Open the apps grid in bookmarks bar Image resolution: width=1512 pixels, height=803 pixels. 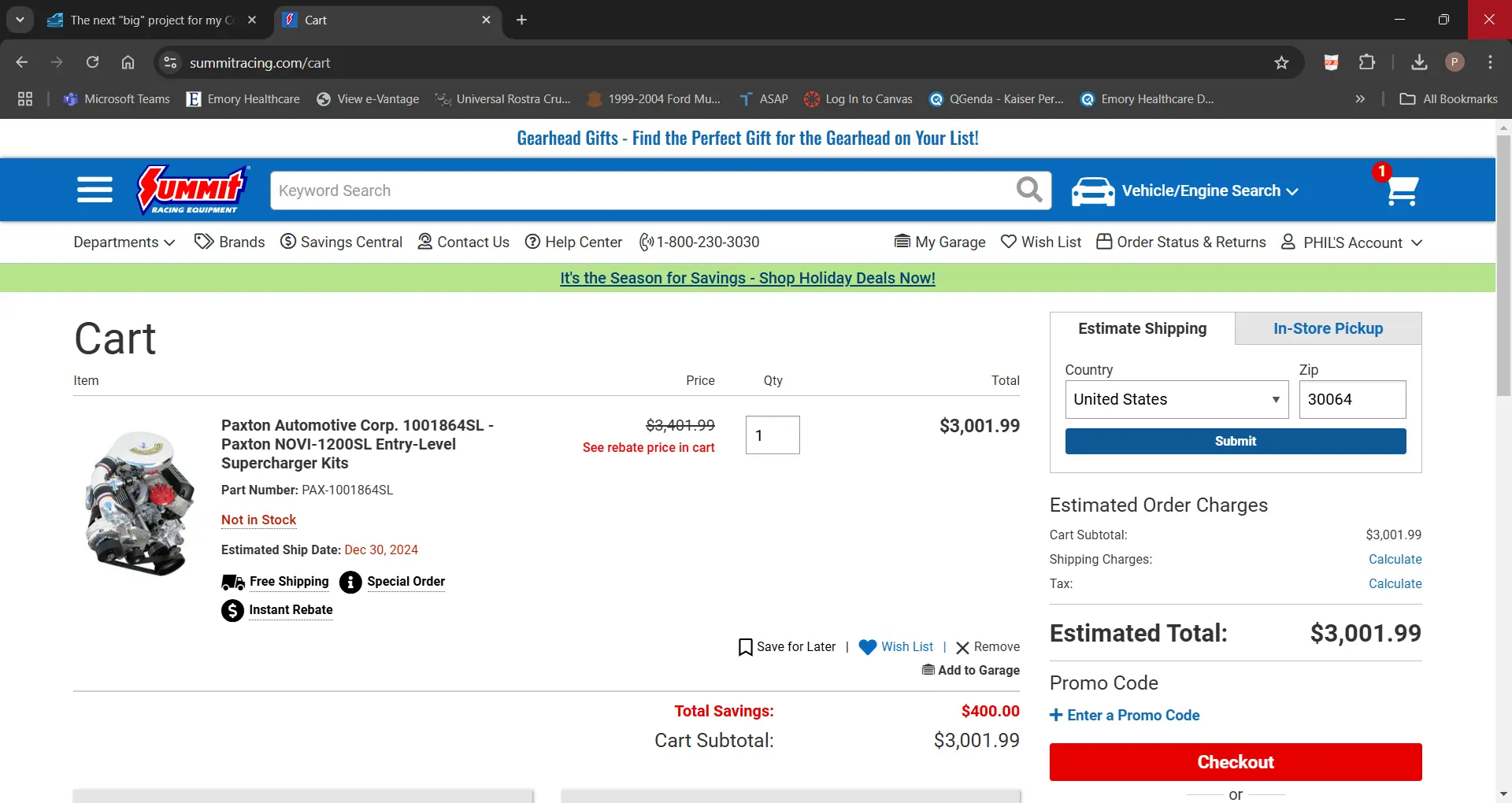25,99
